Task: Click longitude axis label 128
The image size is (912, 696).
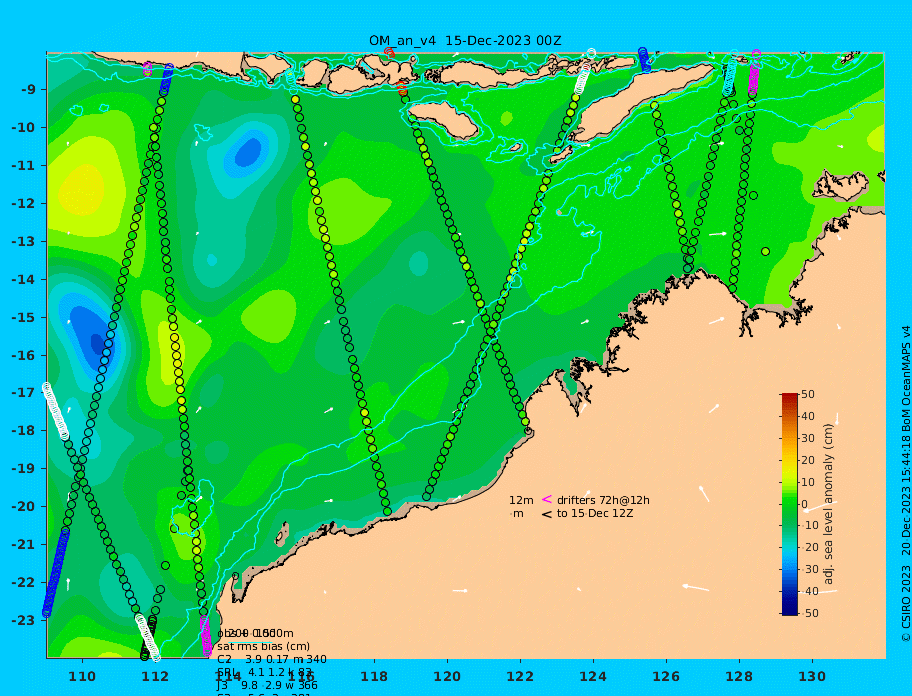Action: click(x=739, y=676)
